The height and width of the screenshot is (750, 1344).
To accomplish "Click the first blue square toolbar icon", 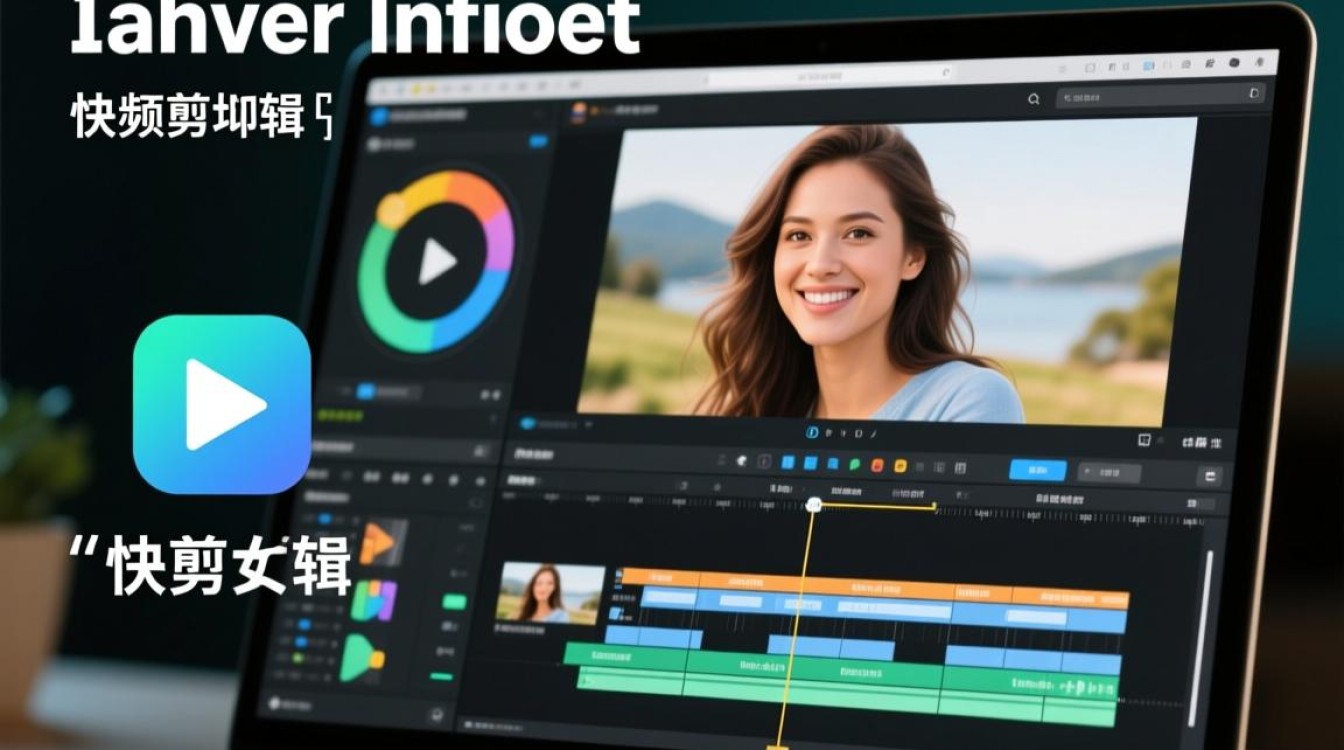I will (x=787, y=463).
